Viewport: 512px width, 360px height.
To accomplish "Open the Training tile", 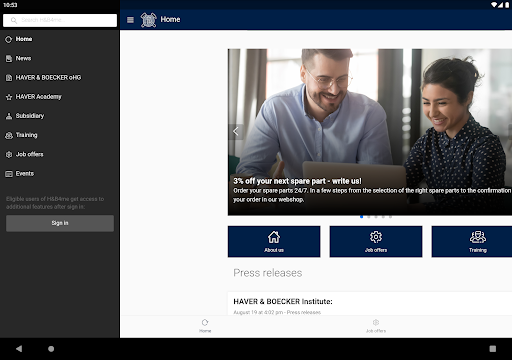I will click(x=472, y=242).
